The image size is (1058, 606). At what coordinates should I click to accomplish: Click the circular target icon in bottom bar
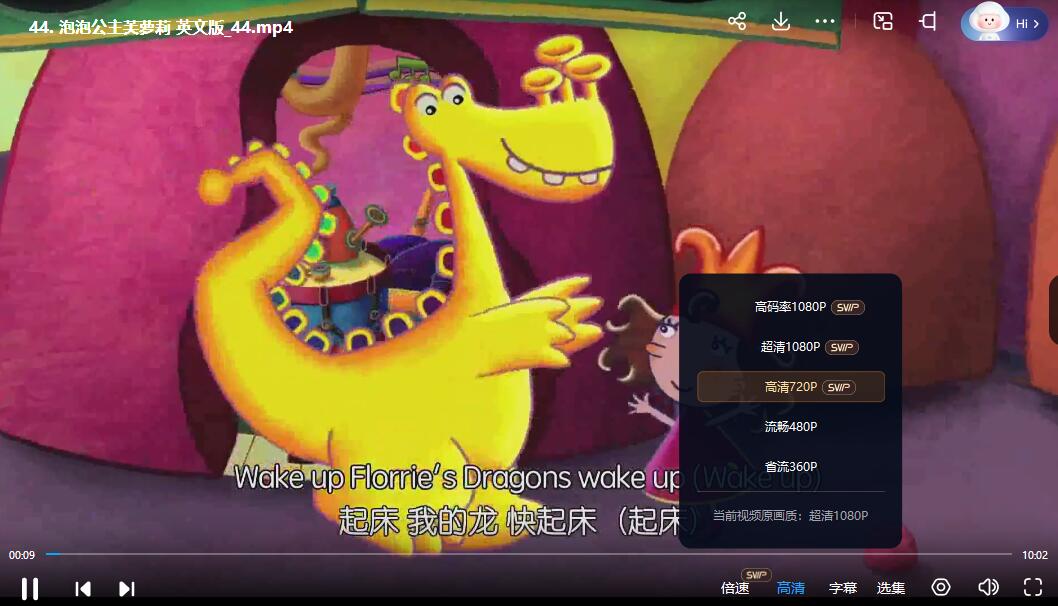941,587
